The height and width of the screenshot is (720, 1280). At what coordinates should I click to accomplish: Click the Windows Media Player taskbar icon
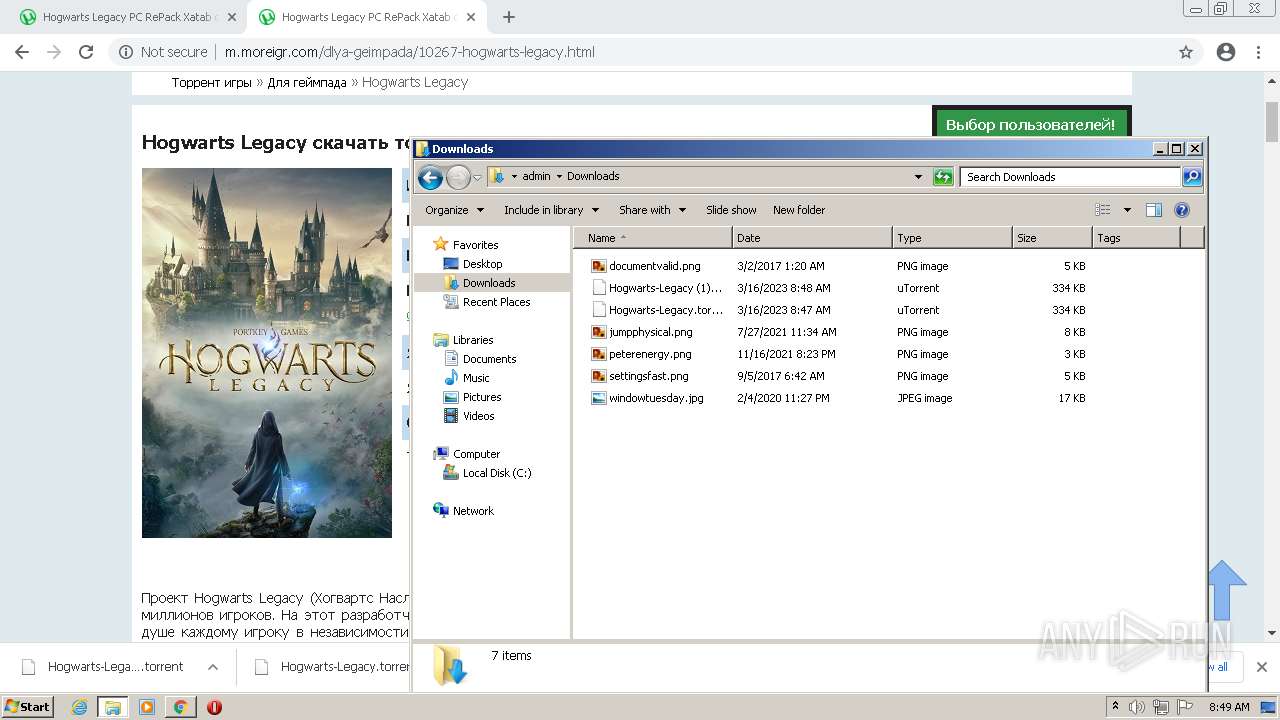(147, 707)
